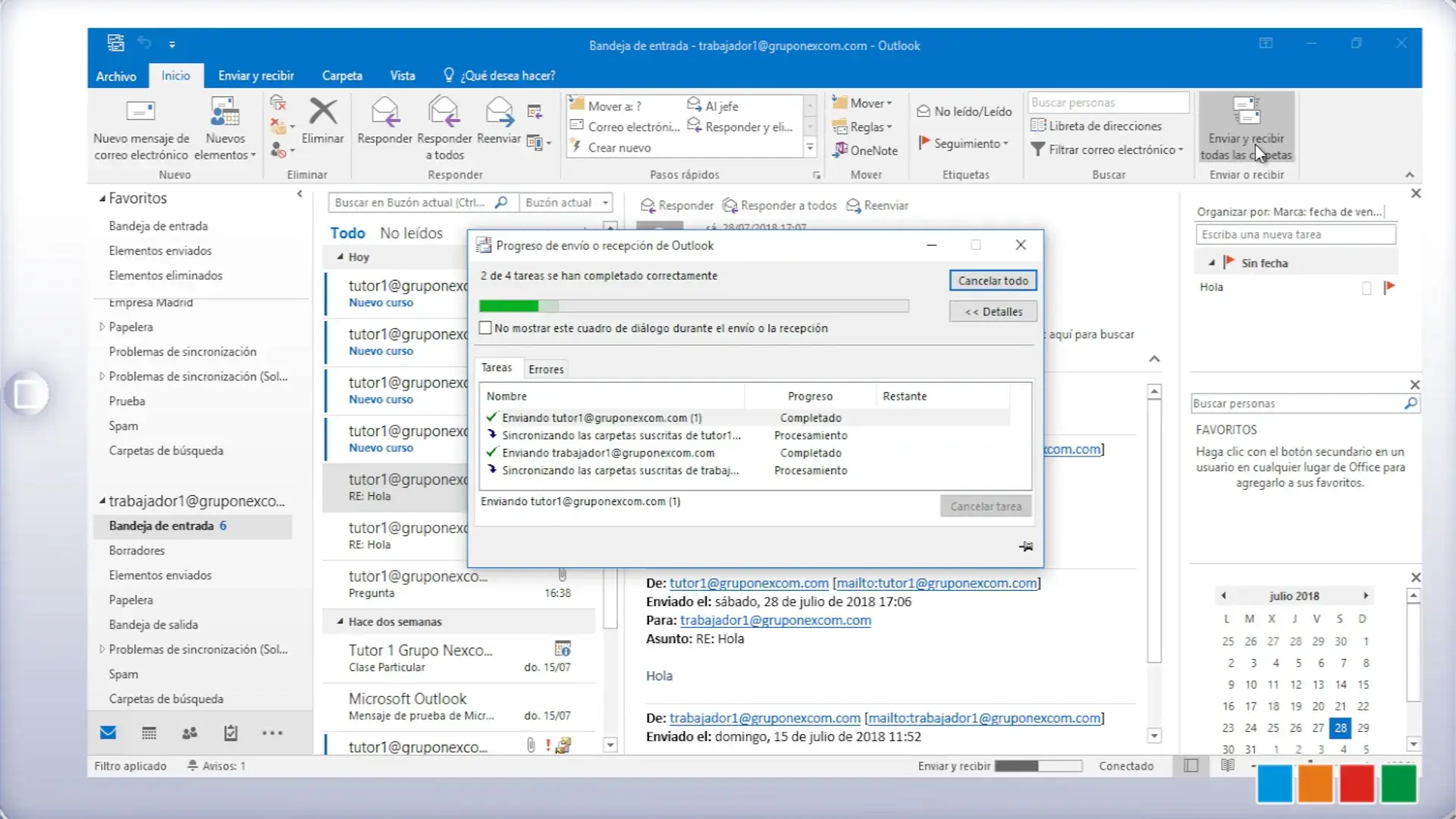Click the three-dots navigation options
The height and width of the screenshot is (819, 1456).
tap(272, 733)
